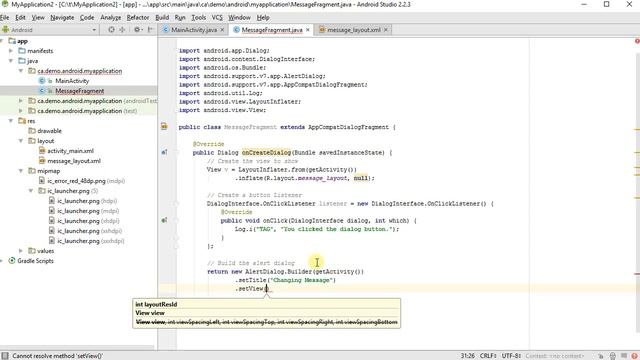
Task: Click the 'int layoutResId' parameter hint
Action: click(156, 304)
